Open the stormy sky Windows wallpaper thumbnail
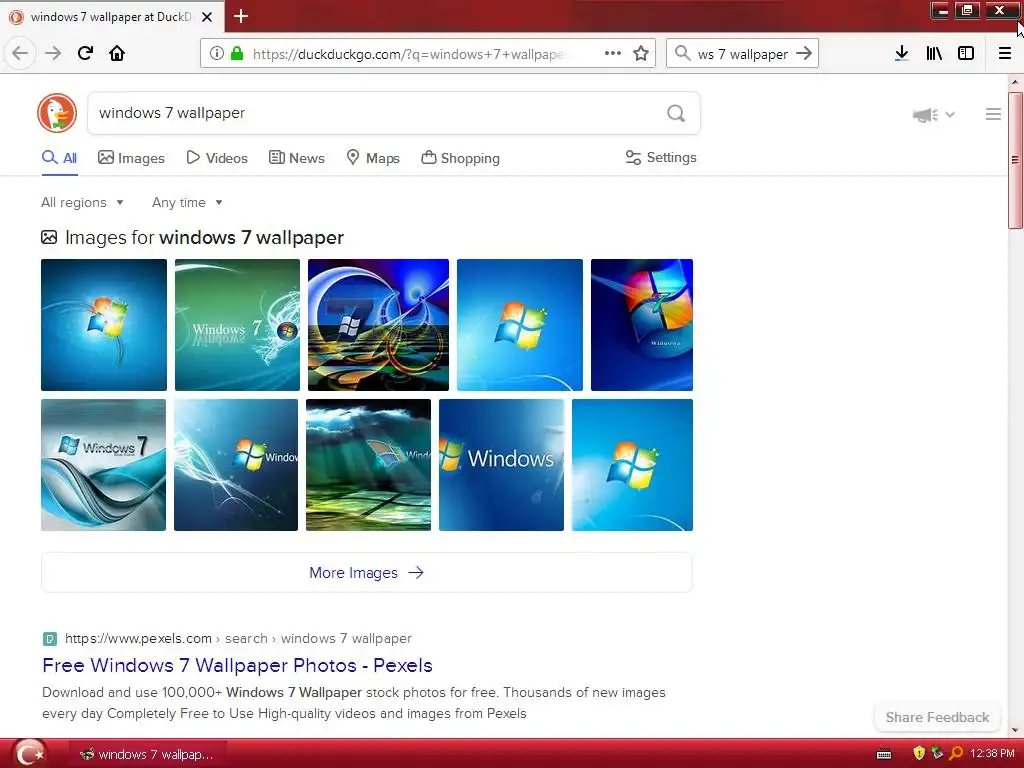 tap(368, 465)
